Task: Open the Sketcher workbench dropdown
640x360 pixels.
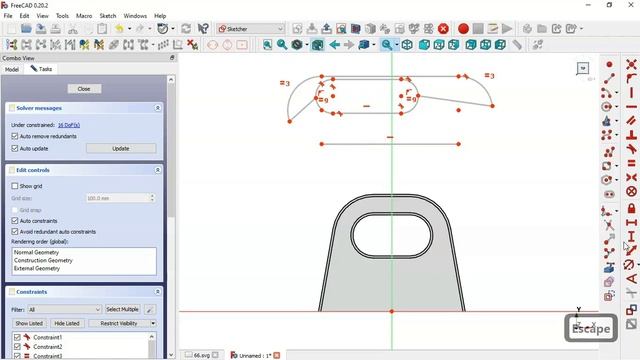Action: (x=251, y=29)
